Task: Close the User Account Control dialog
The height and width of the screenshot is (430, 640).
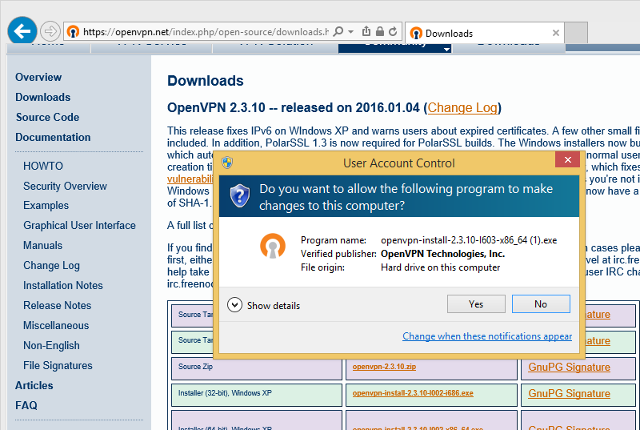Action: click(567, 160)
